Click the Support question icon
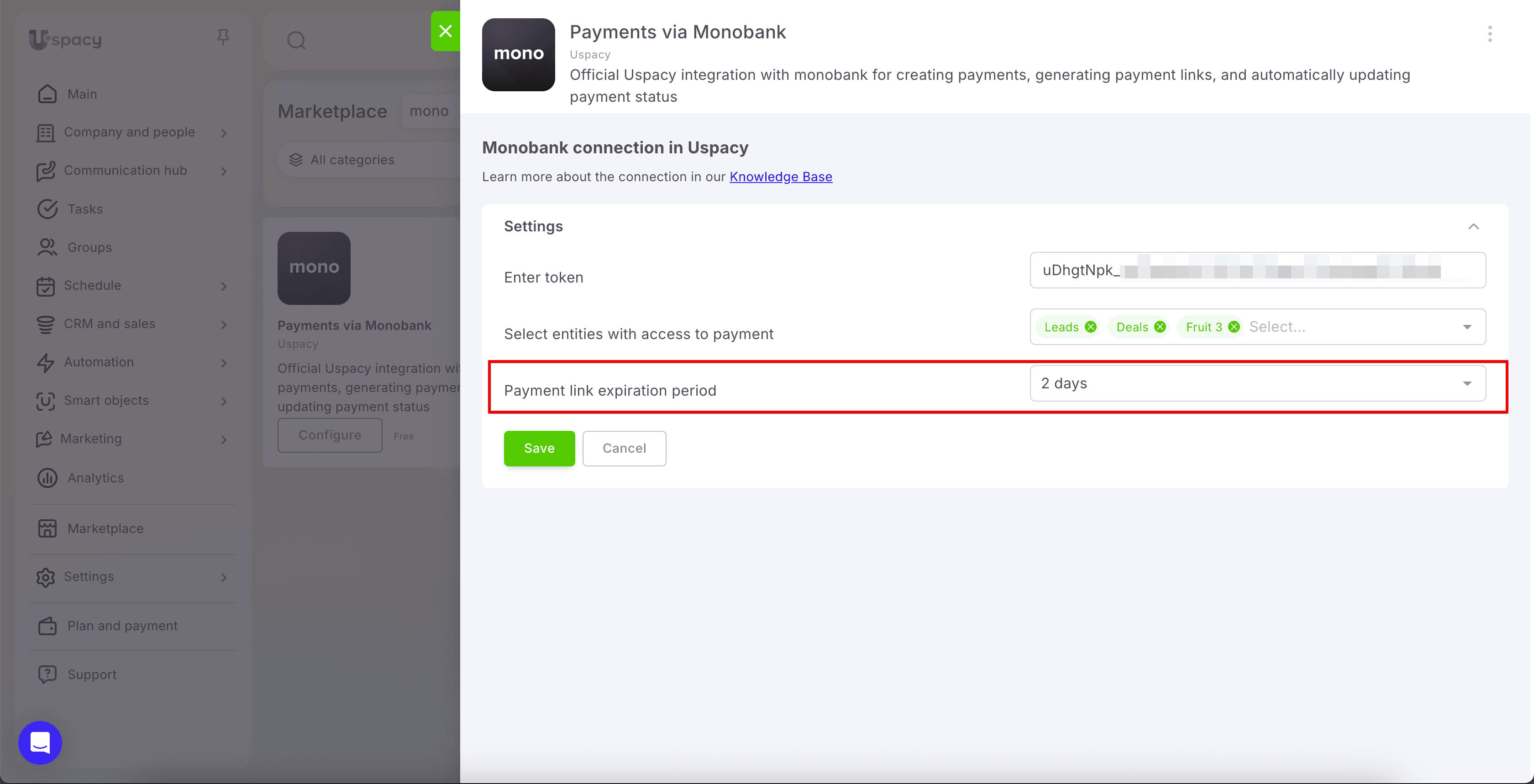The height and width of the screenshot is (784, 1534). pyautogui.click(x=47, y=674)
